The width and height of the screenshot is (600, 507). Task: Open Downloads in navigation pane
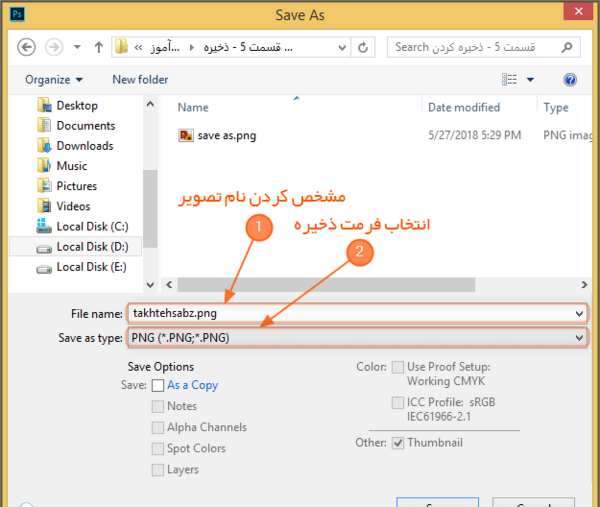click(x=85, y=146)
